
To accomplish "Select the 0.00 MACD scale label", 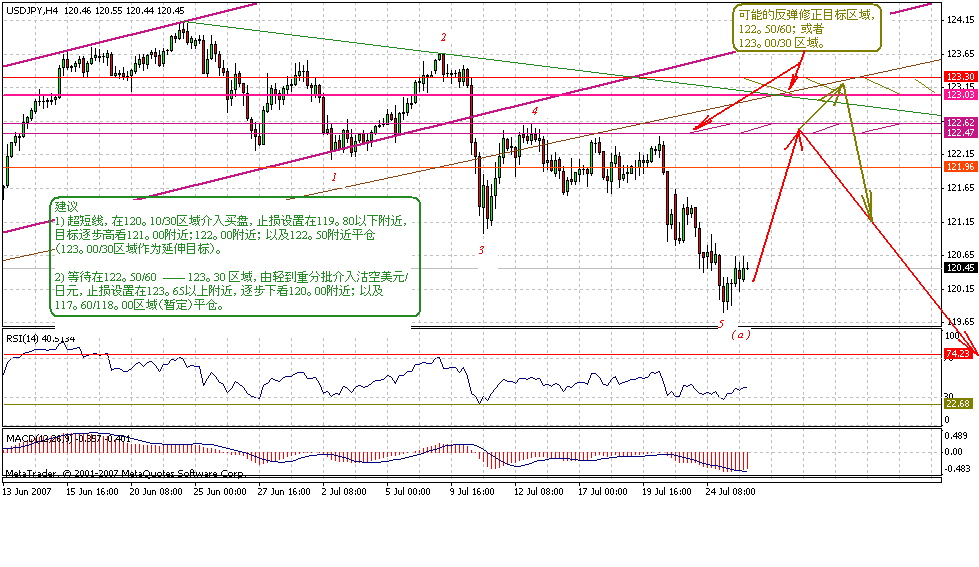I will [x=955, y=451].
